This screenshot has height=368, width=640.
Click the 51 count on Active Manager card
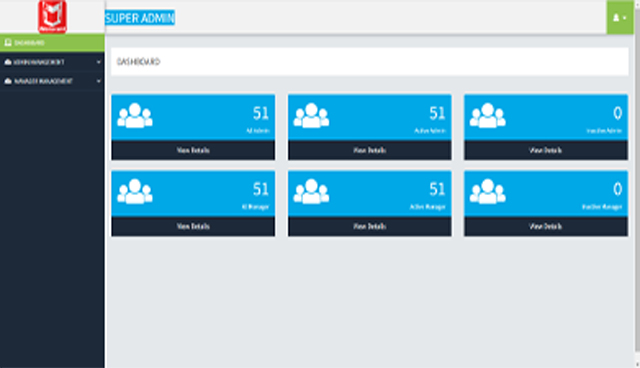pos(437,189)
